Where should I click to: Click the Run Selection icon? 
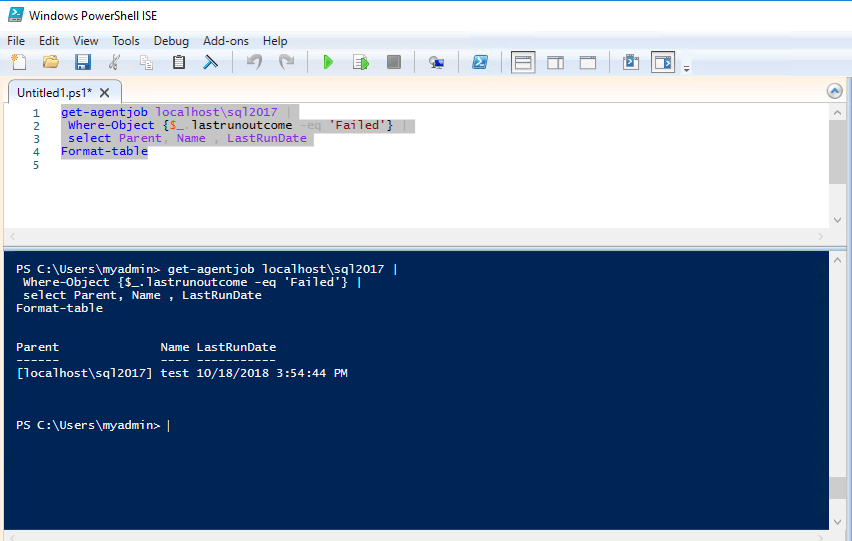pyautogui.click(x=361, y=62)
